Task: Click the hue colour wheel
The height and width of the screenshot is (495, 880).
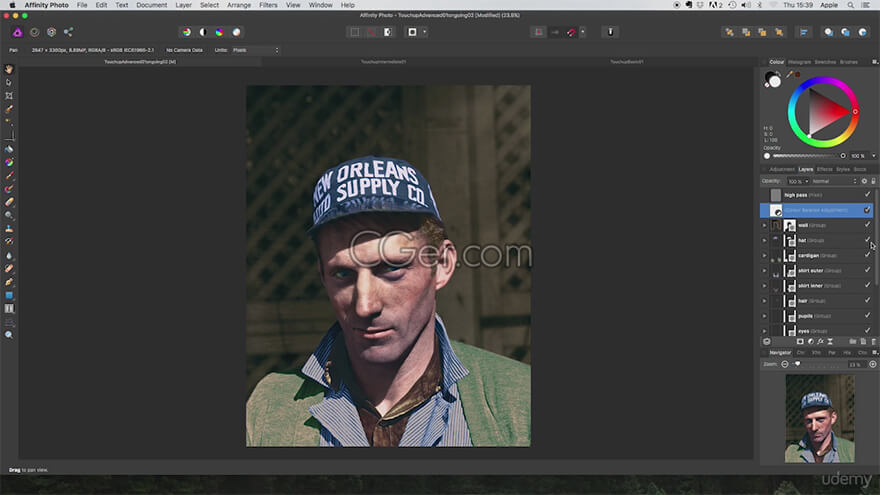Action: 823,112
